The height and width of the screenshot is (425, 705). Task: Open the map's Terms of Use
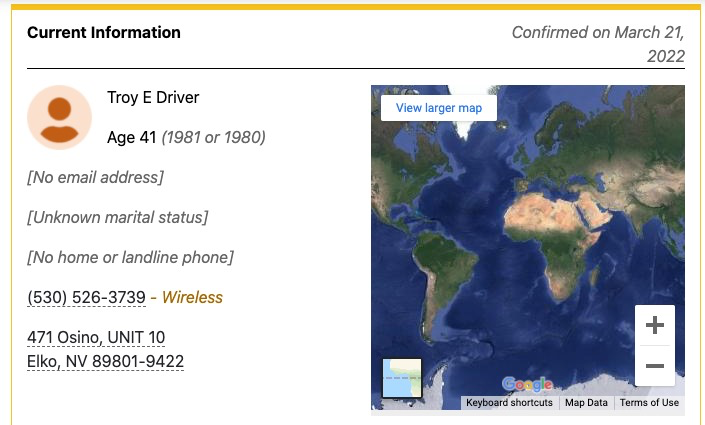[x=649, y=403]
